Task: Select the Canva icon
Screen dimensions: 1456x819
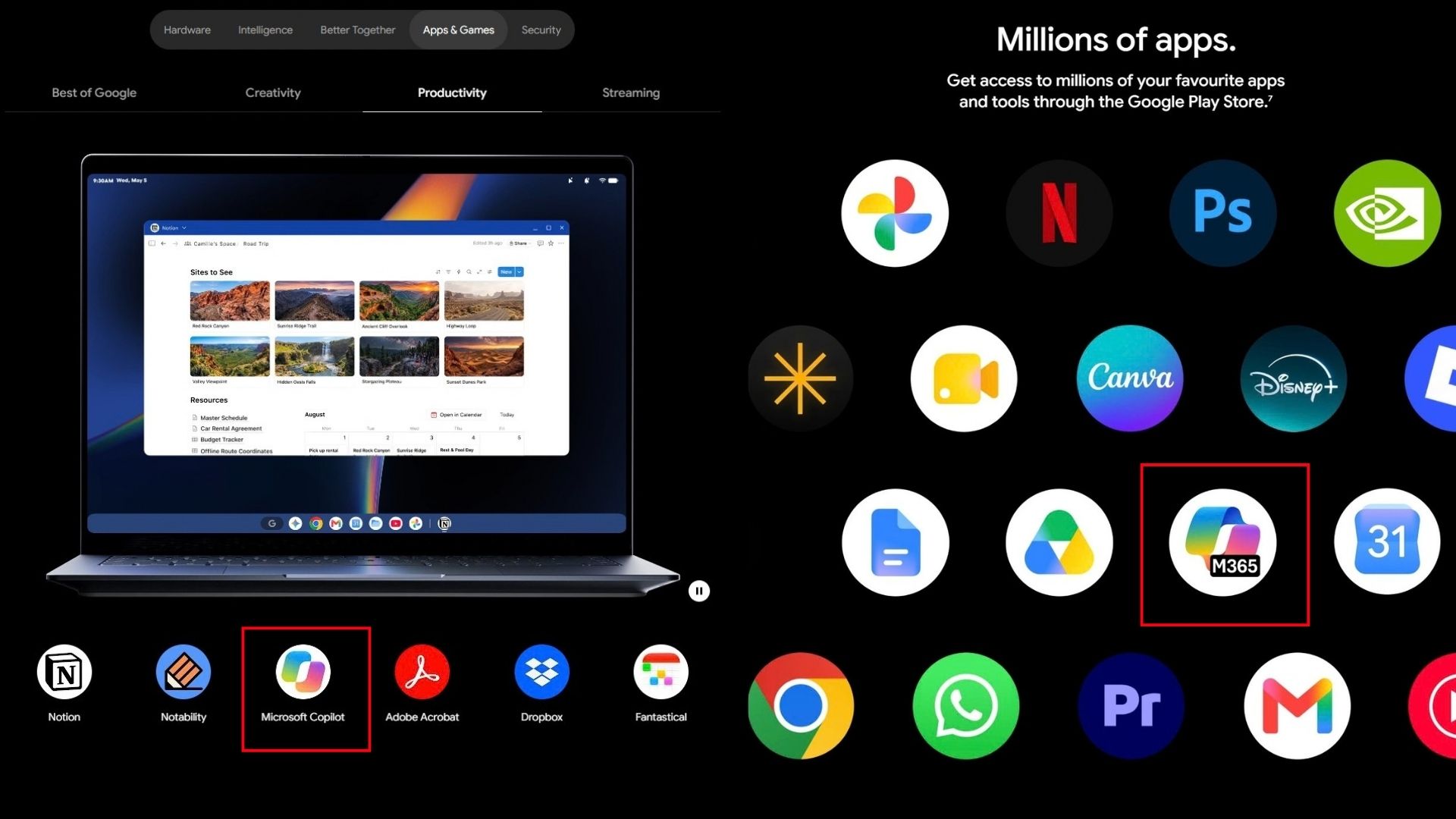Action: [1130, 378]
